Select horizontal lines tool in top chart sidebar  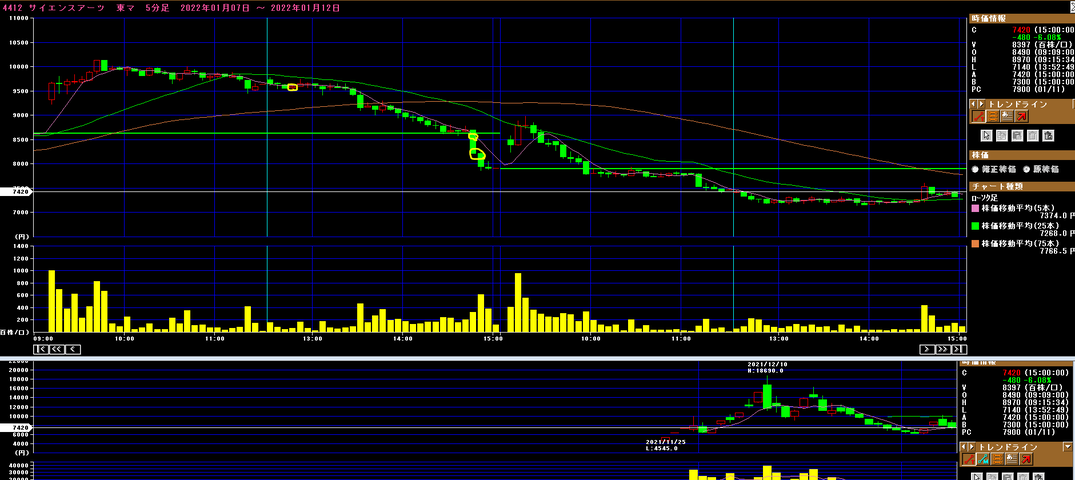(993, 116)
